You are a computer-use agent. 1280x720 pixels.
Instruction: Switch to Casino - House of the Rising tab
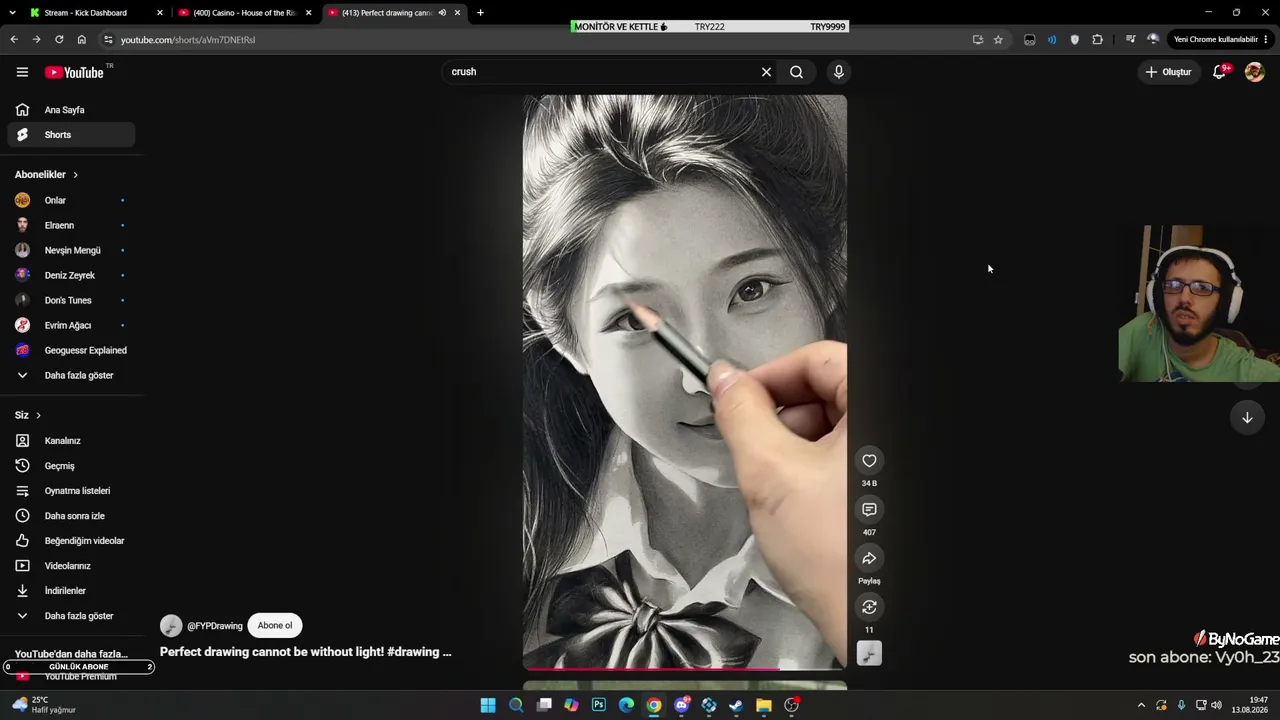[x=245, y=13]
